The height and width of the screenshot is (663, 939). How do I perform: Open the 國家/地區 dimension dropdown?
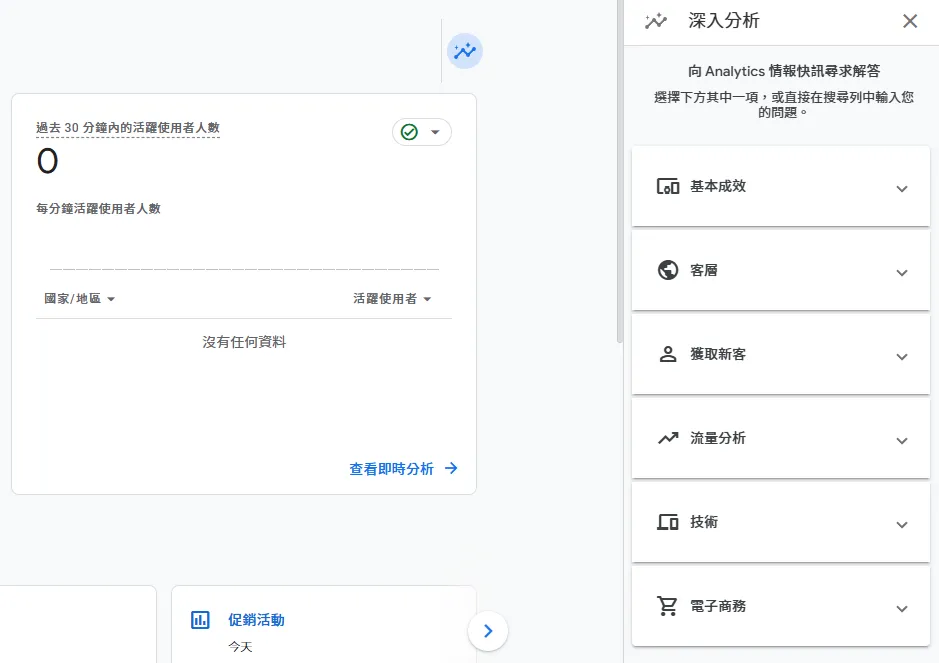click(80, 298)
